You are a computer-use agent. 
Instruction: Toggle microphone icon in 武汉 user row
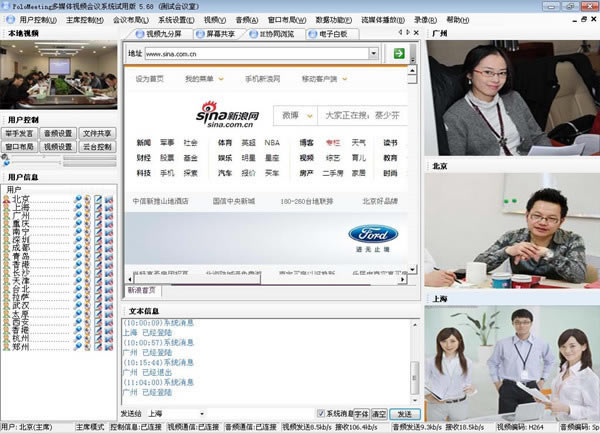pos(78,305)
